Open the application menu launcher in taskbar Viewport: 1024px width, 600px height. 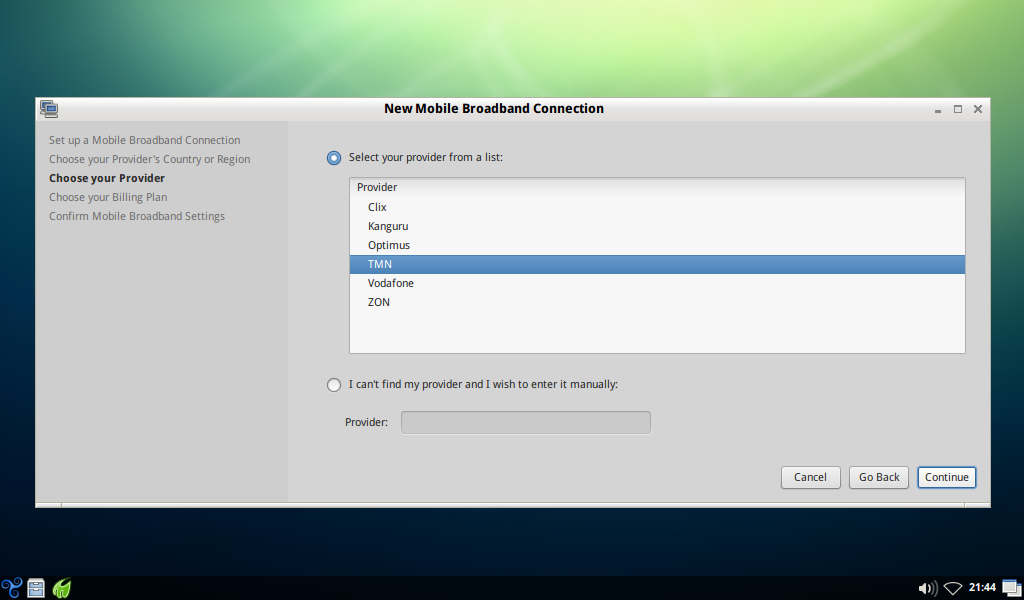pyautogui.click(x=11, y=588)
